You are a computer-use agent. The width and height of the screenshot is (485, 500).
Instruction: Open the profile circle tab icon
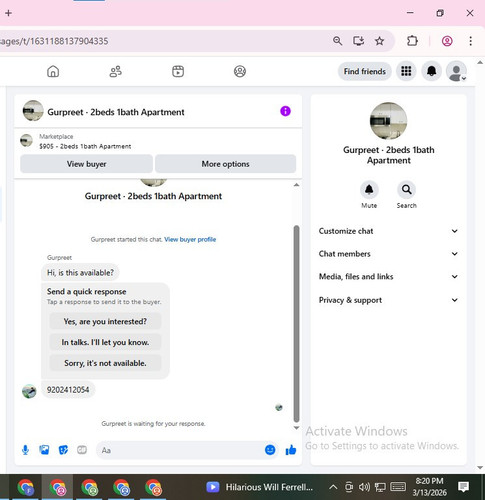(240, 71)
